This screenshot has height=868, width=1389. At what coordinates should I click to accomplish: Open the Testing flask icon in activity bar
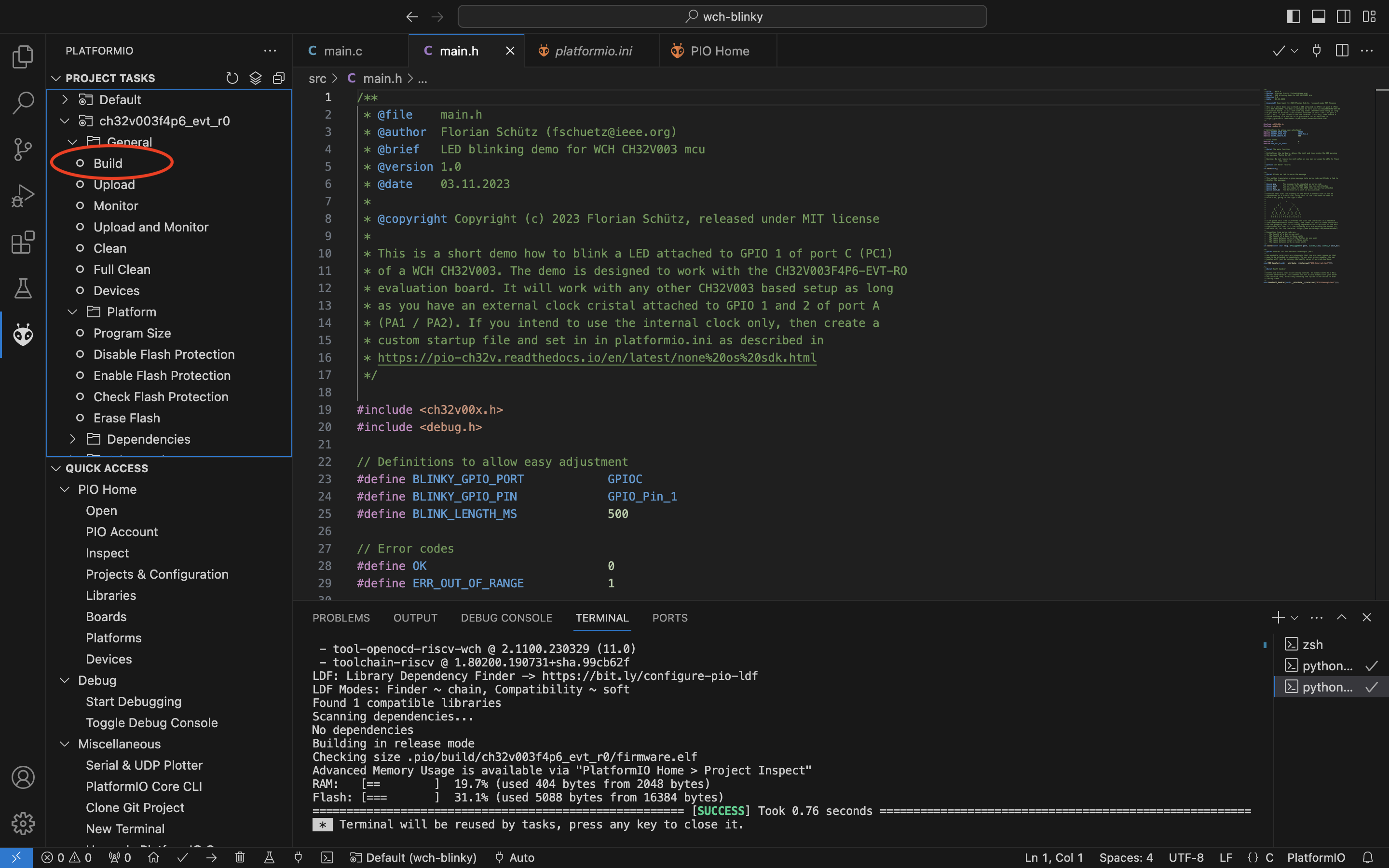tap(23, 288)
